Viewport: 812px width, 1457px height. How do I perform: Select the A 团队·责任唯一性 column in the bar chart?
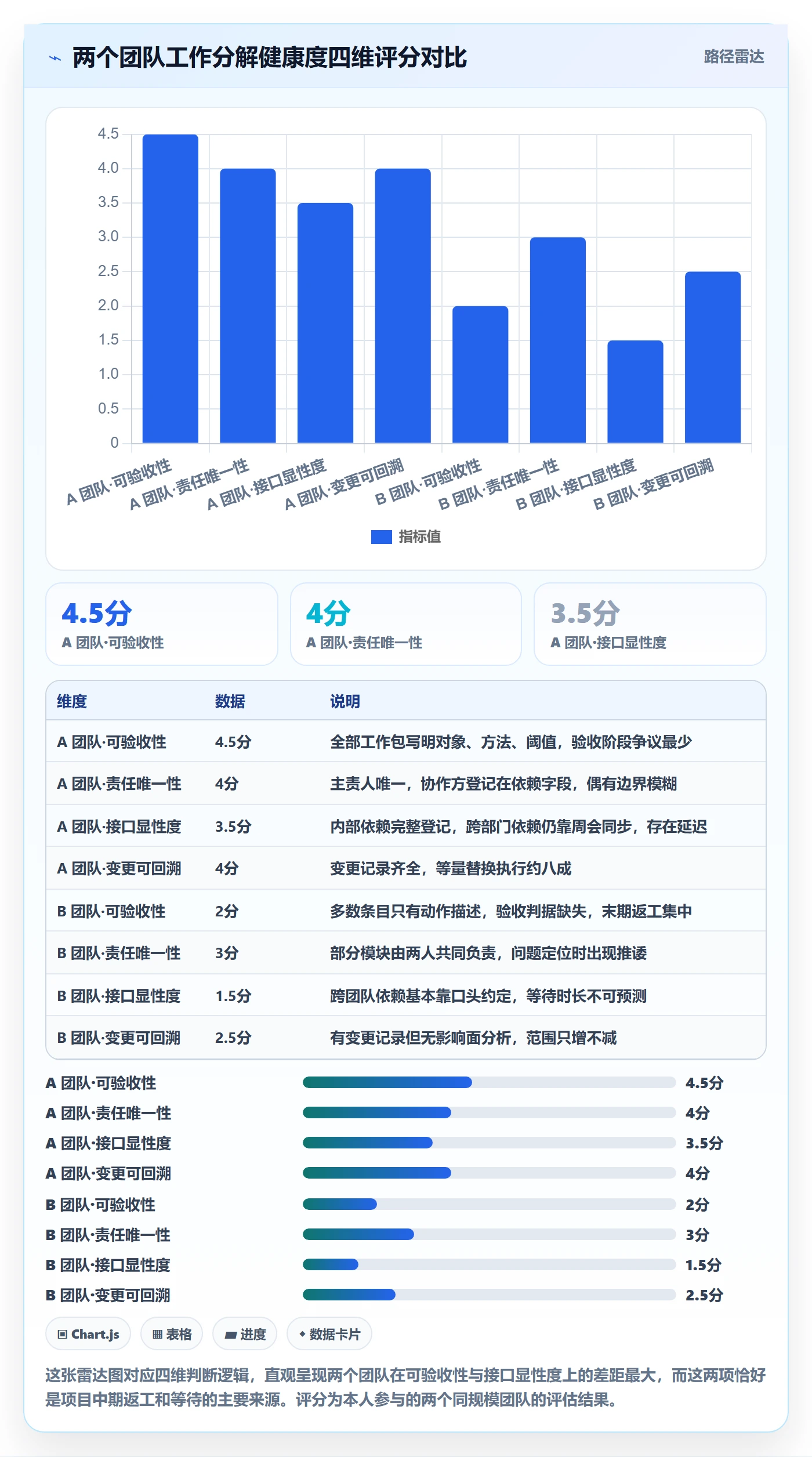pyautogui.click(x=248, y=306)
